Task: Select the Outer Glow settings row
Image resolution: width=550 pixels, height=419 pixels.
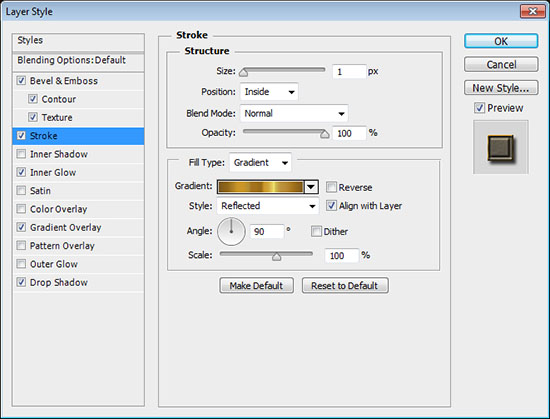Action: 78,264
